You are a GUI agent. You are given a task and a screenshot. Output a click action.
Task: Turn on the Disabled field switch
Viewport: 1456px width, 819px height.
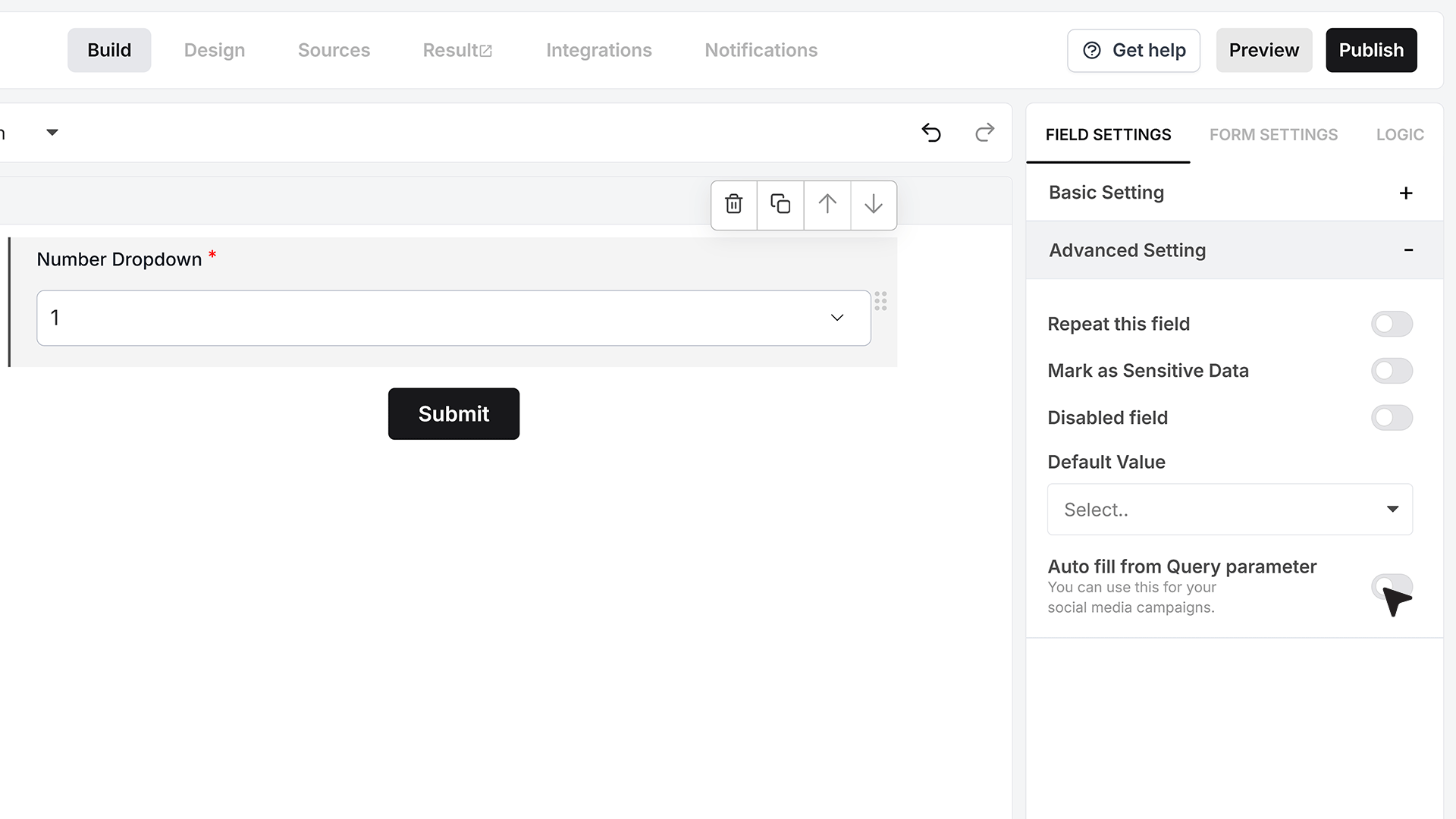(x=1392, y=418)
